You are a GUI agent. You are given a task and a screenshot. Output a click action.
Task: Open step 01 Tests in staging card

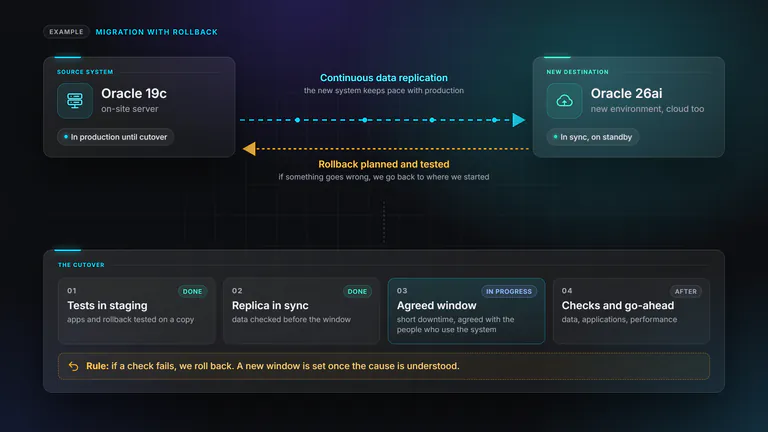(137, 311)
